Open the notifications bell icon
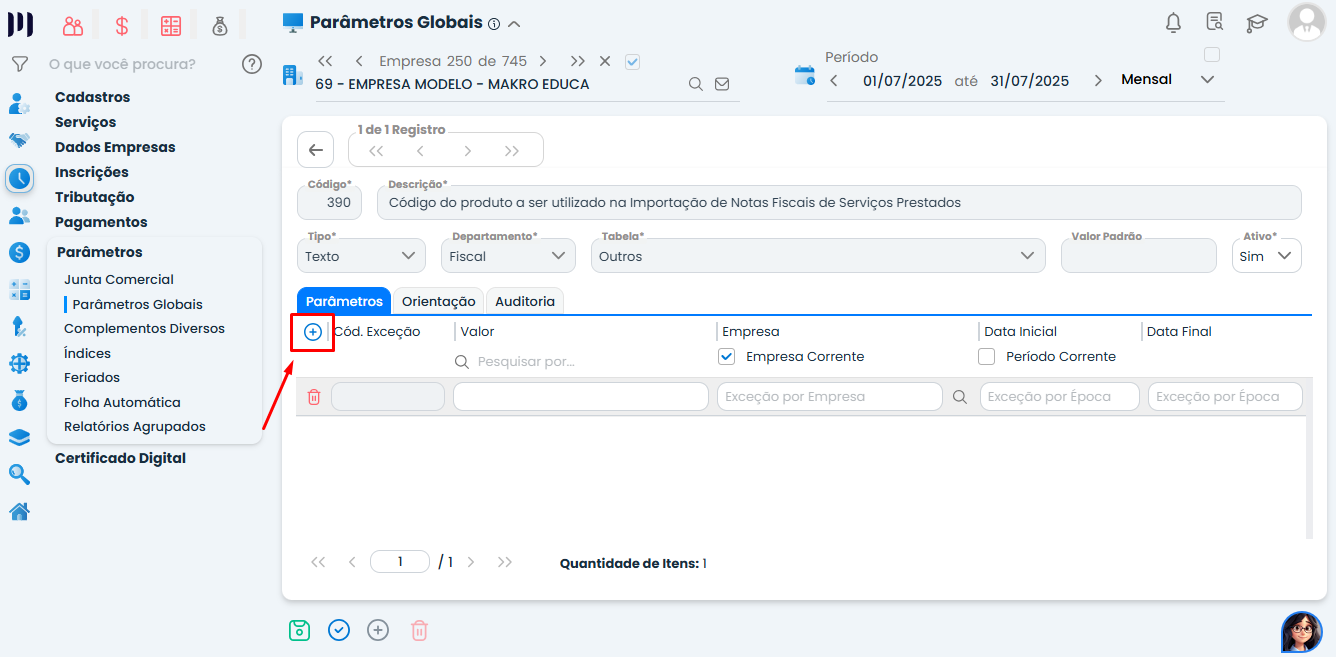Image resolution: width=1336 pixels, height=657 pixels. (1173, 22)
